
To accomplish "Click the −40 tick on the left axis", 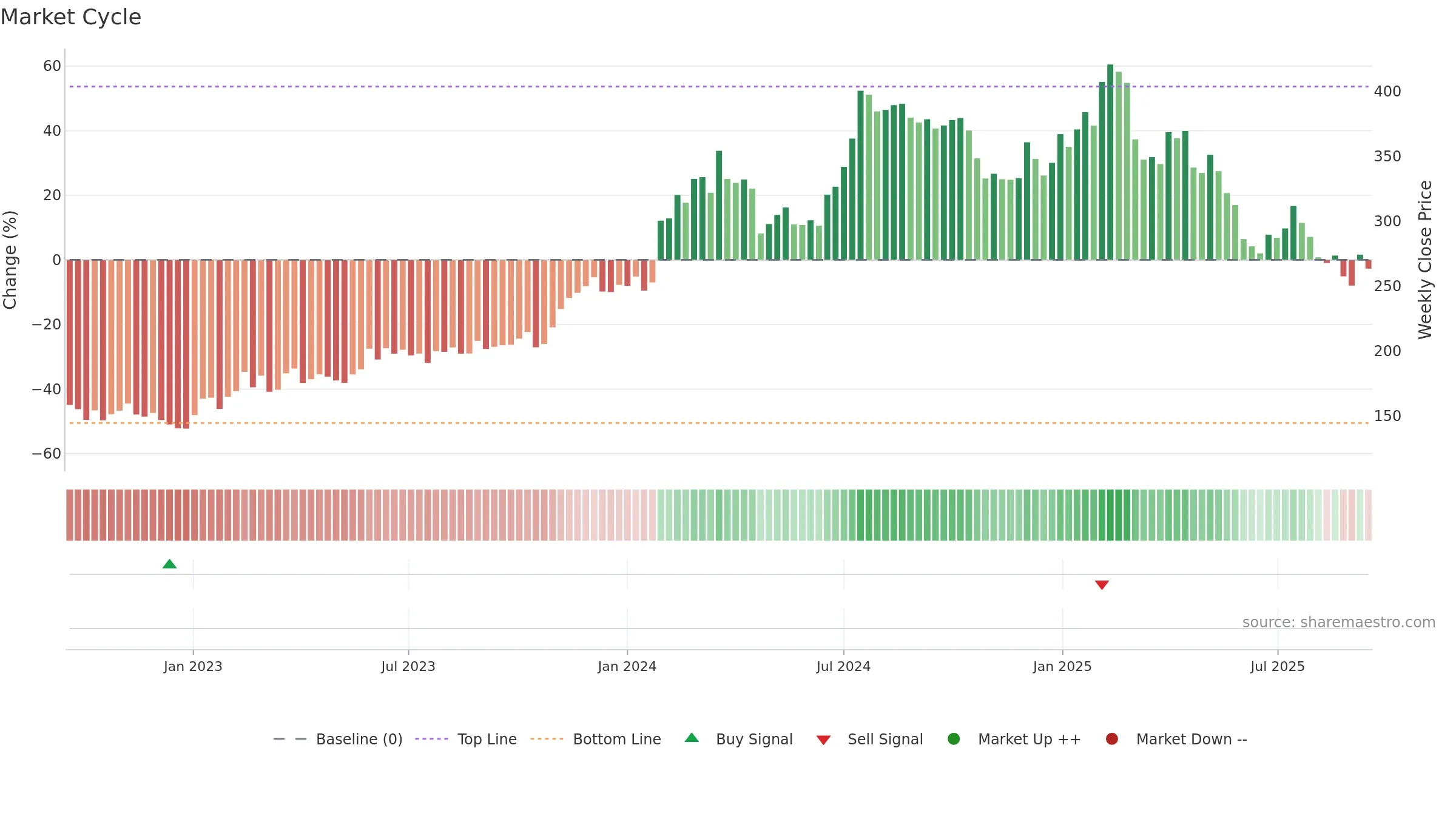I will pyautogui.click(x=47, y=389).
